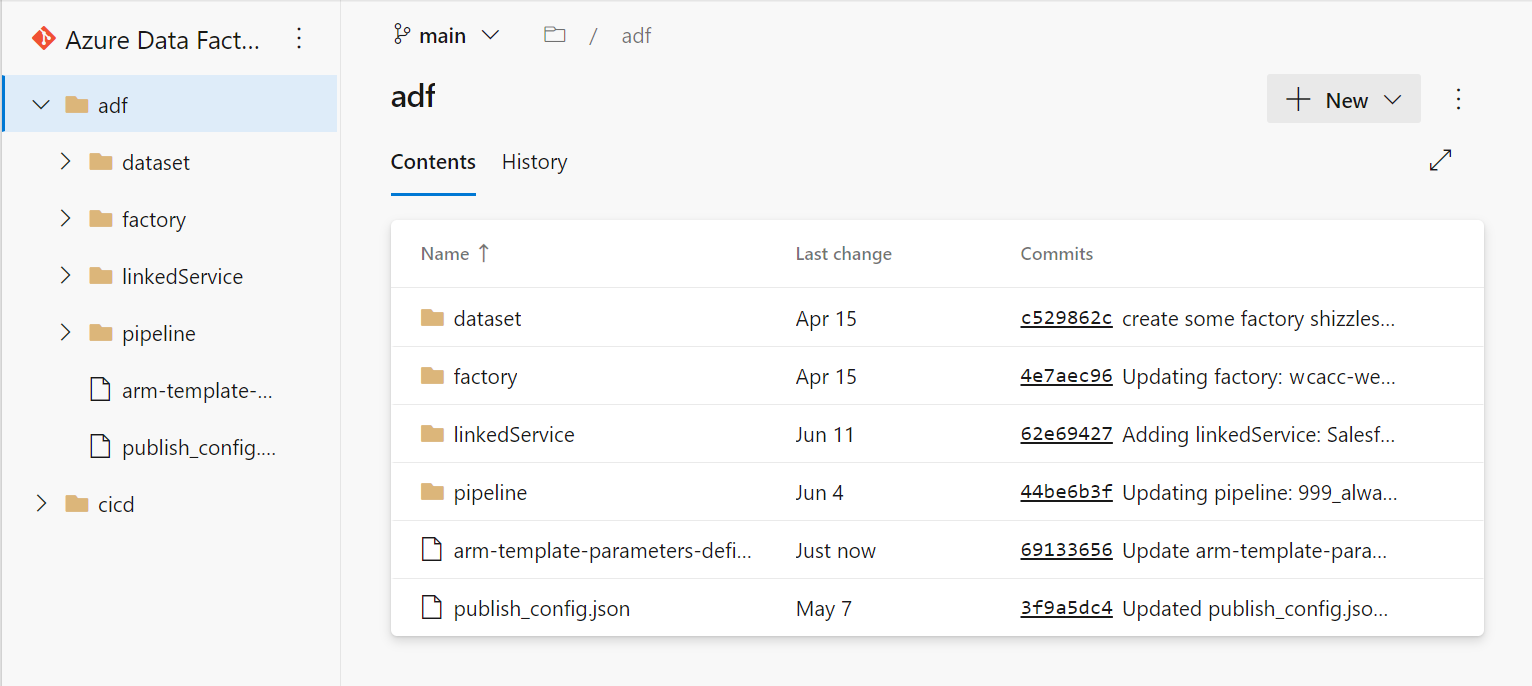Switch to the History tab
The height and width of the screenshot is (686, 1532).
point(534,162)
